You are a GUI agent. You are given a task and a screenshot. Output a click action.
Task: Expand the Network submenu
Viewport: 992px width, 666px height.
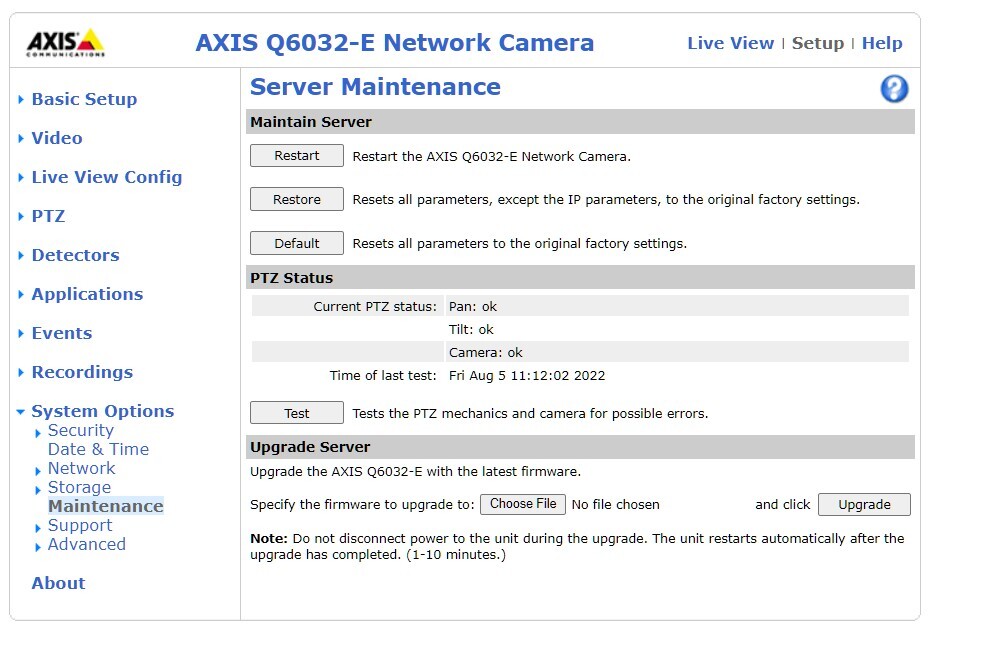[81, 468]
